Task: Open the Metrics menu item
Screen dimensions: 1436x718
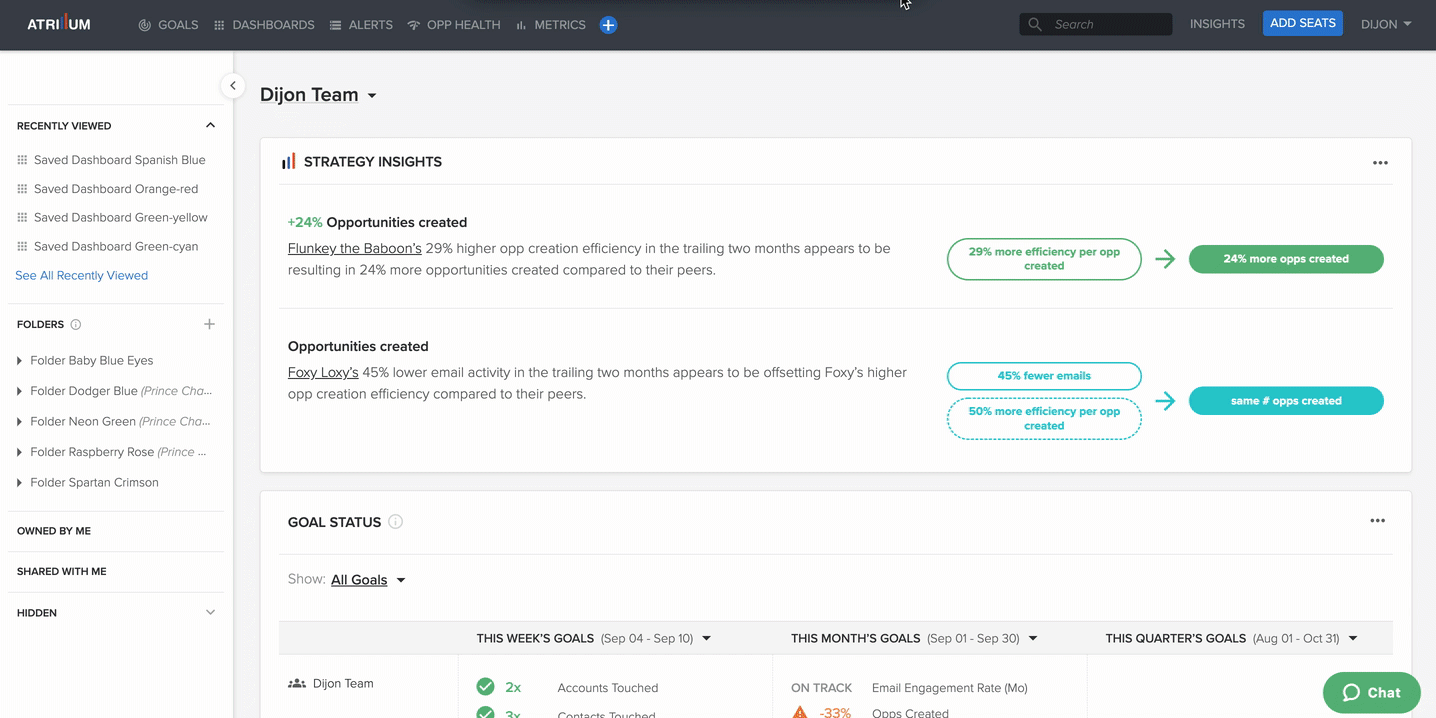Action: [x=551, y=25]
